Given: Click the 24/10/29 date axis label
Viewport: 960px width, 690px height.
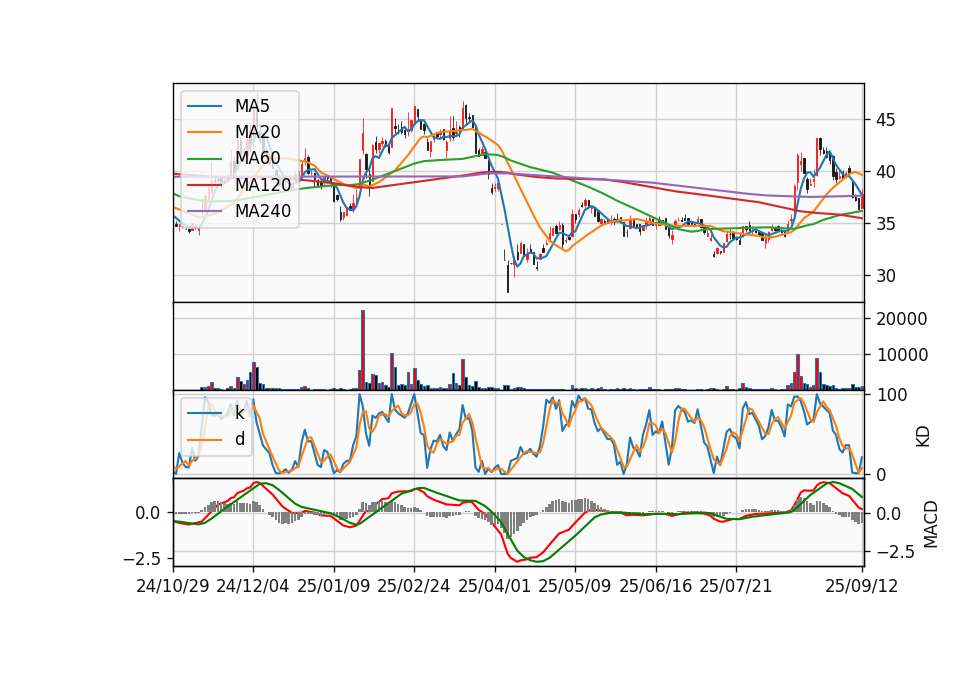Looking at the screenshot, I should (173, 586).
